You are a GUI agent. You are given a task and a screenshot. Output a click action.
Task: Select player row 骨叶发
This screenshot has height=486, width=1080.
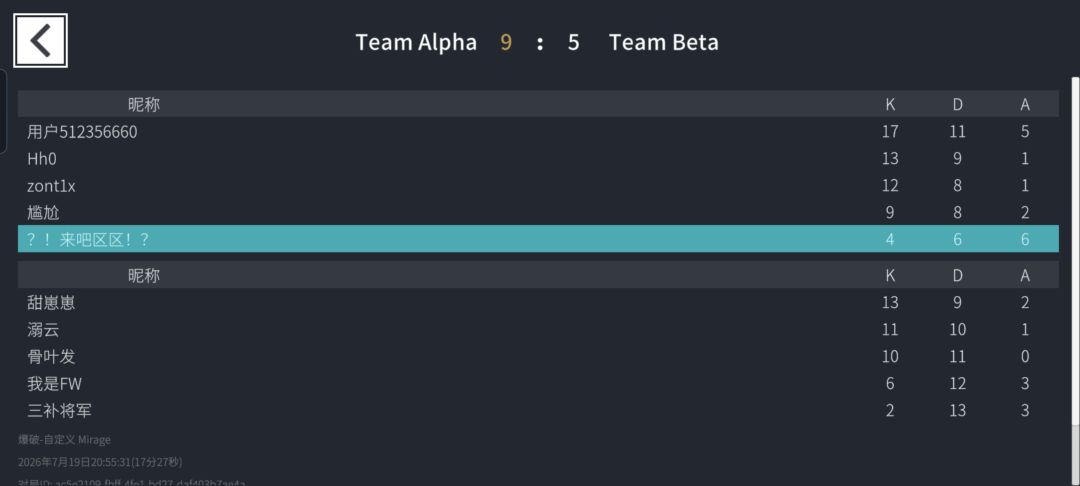pos(538,356)
